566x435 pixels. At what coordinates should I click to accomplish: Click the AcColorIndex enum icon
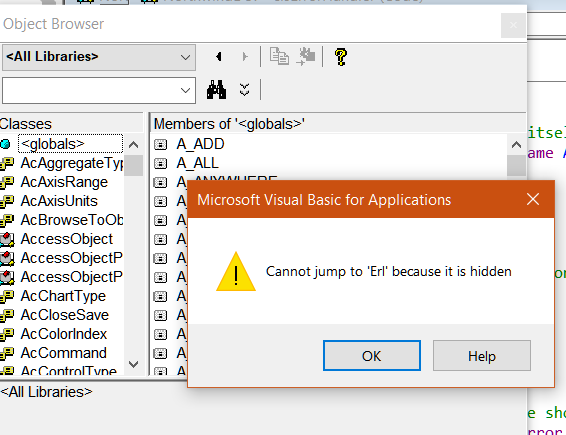6,334
